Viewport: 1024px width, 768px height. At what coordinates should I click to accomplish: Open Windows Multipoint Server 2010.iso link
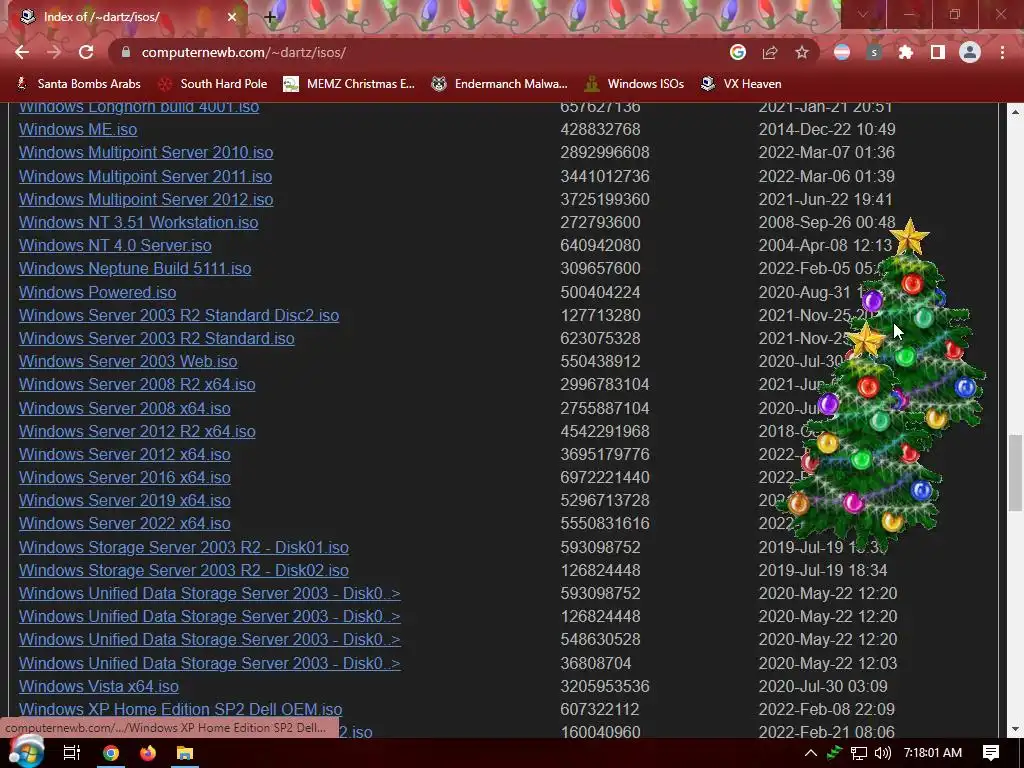pos(146,152)
